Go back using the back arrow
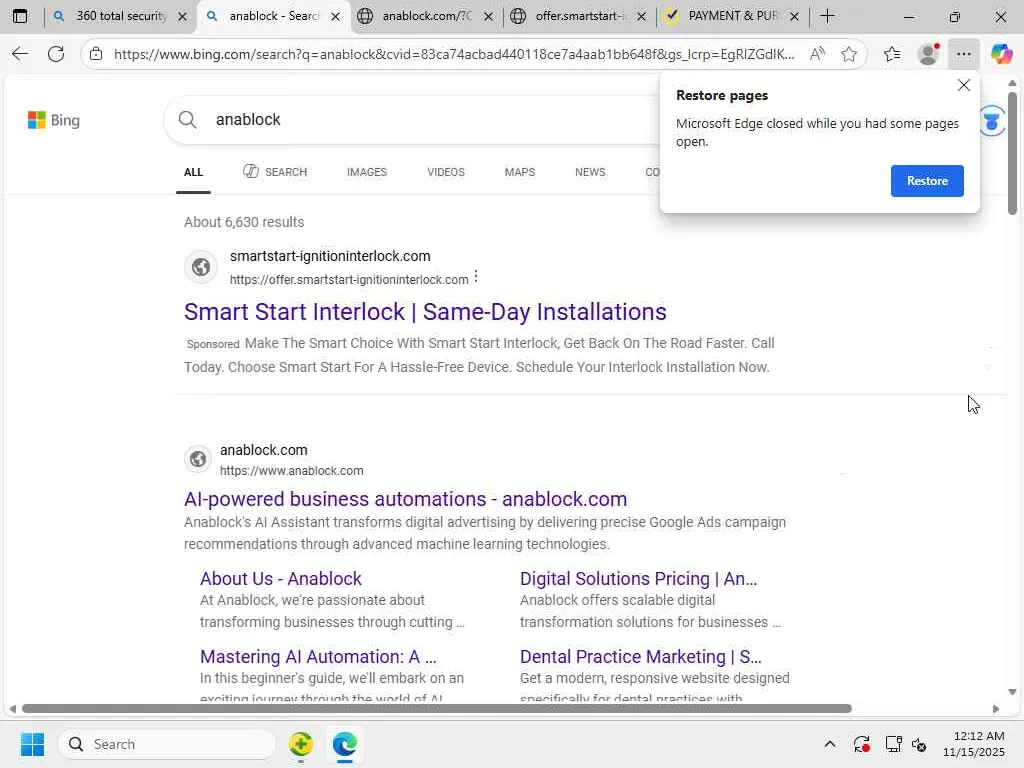 (20, 54)
